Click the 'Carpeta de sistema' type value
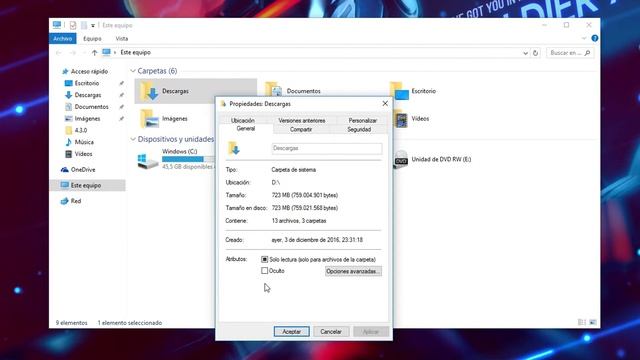This screenshot has width=640, height=360. point(293,170)
